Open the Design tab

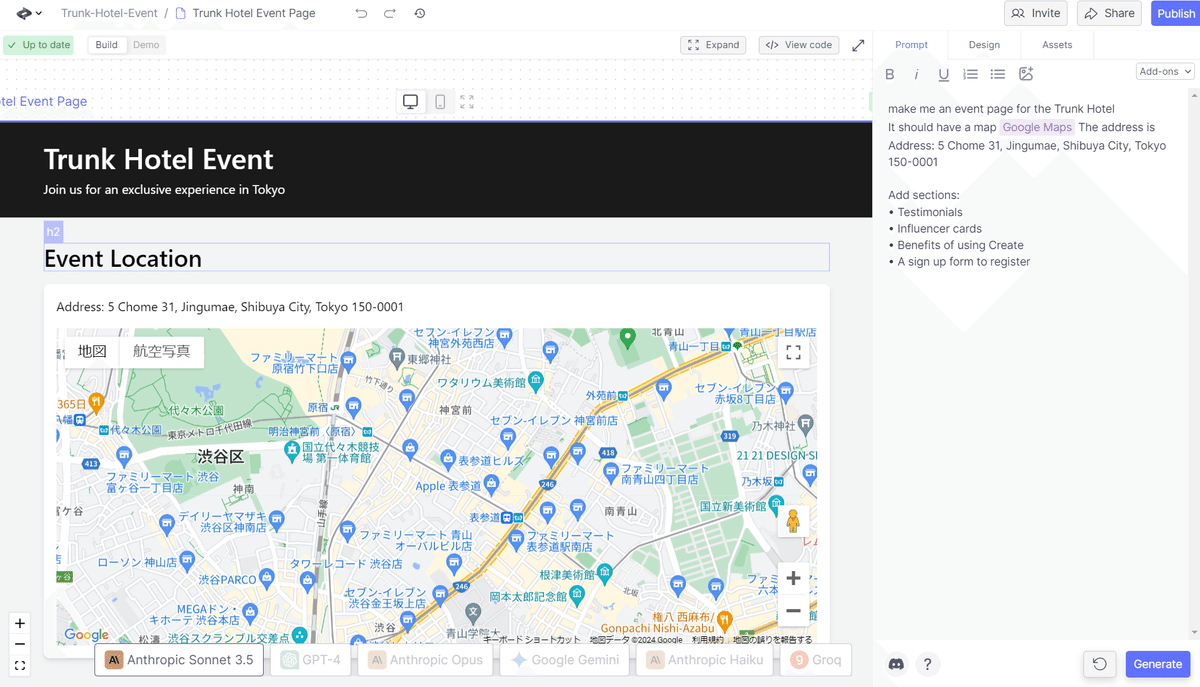pyautogui.click(x=984, y=45)
